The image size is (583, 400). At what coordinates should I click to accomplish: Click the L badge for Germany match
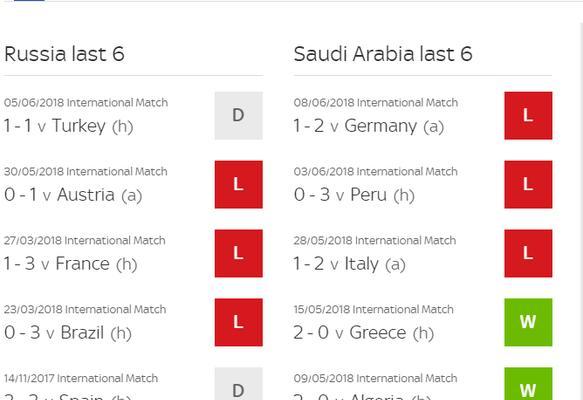coord(528,116)
